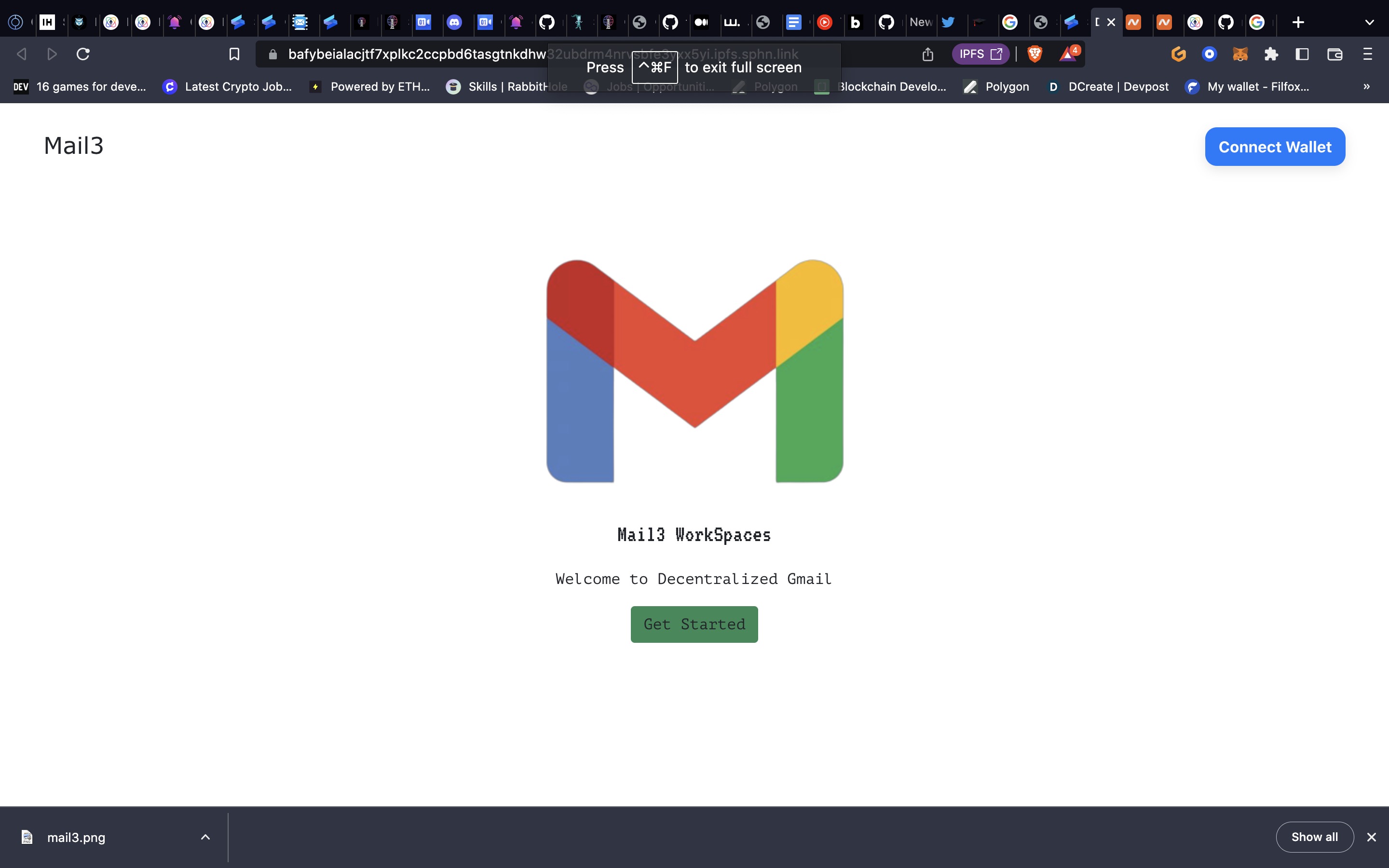Switch to the Medium tab
1389x868 pixels.
point(701,22)
